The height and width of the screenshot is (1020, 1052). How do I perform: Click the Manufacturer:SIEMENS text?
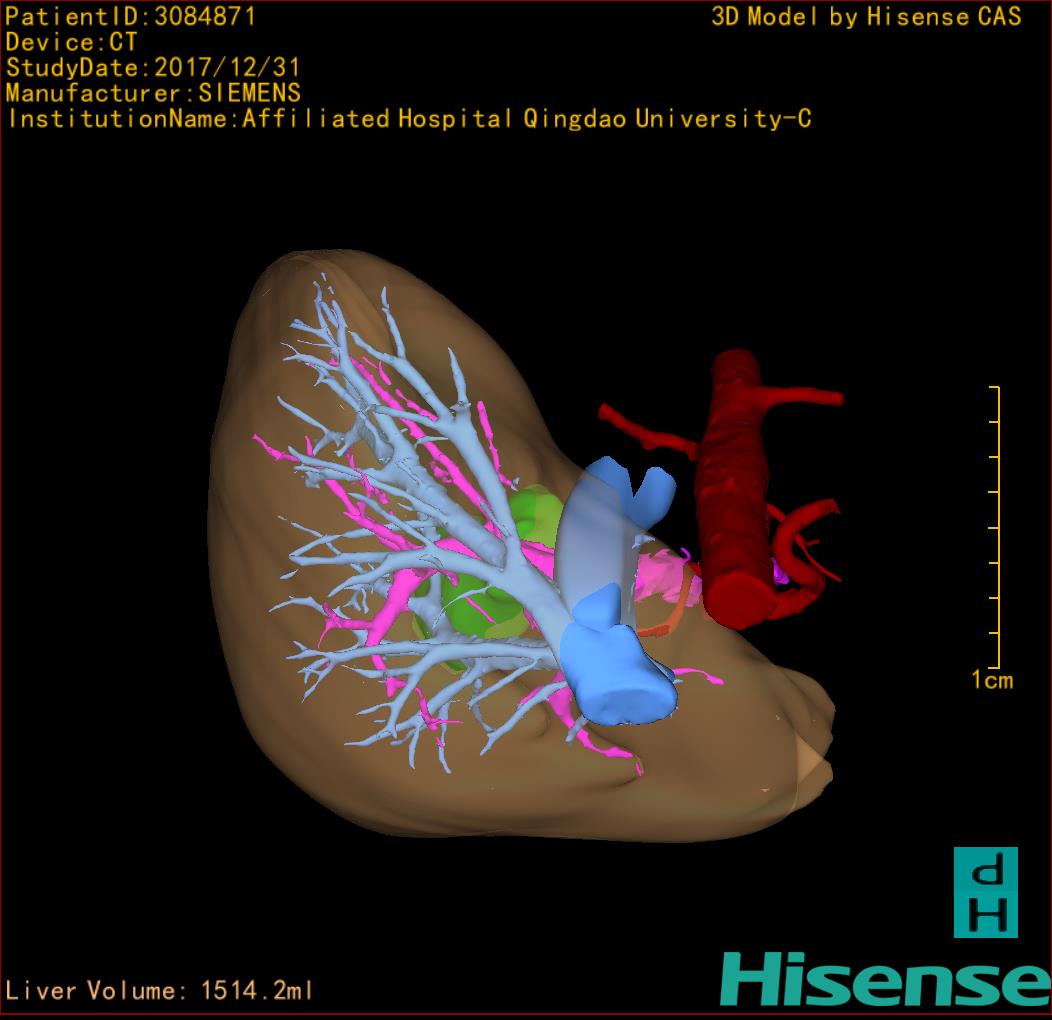tap(153, 93)
